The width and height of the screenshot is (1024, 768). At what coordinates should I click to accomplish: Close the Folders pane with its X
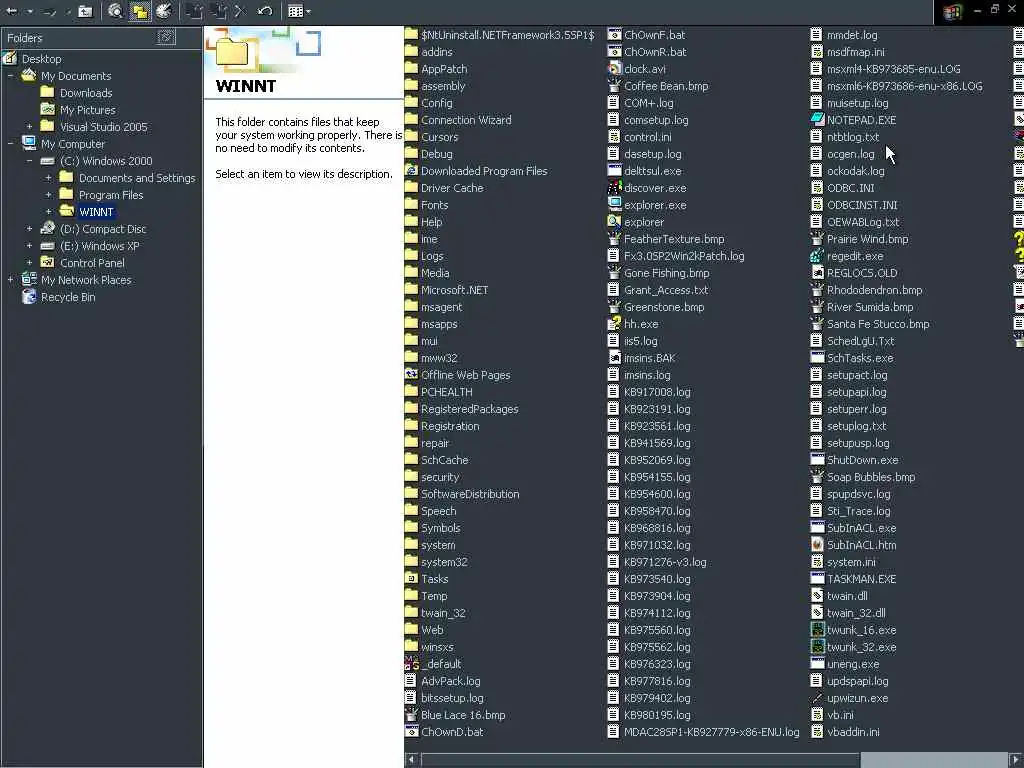click(x=166, y=37)
